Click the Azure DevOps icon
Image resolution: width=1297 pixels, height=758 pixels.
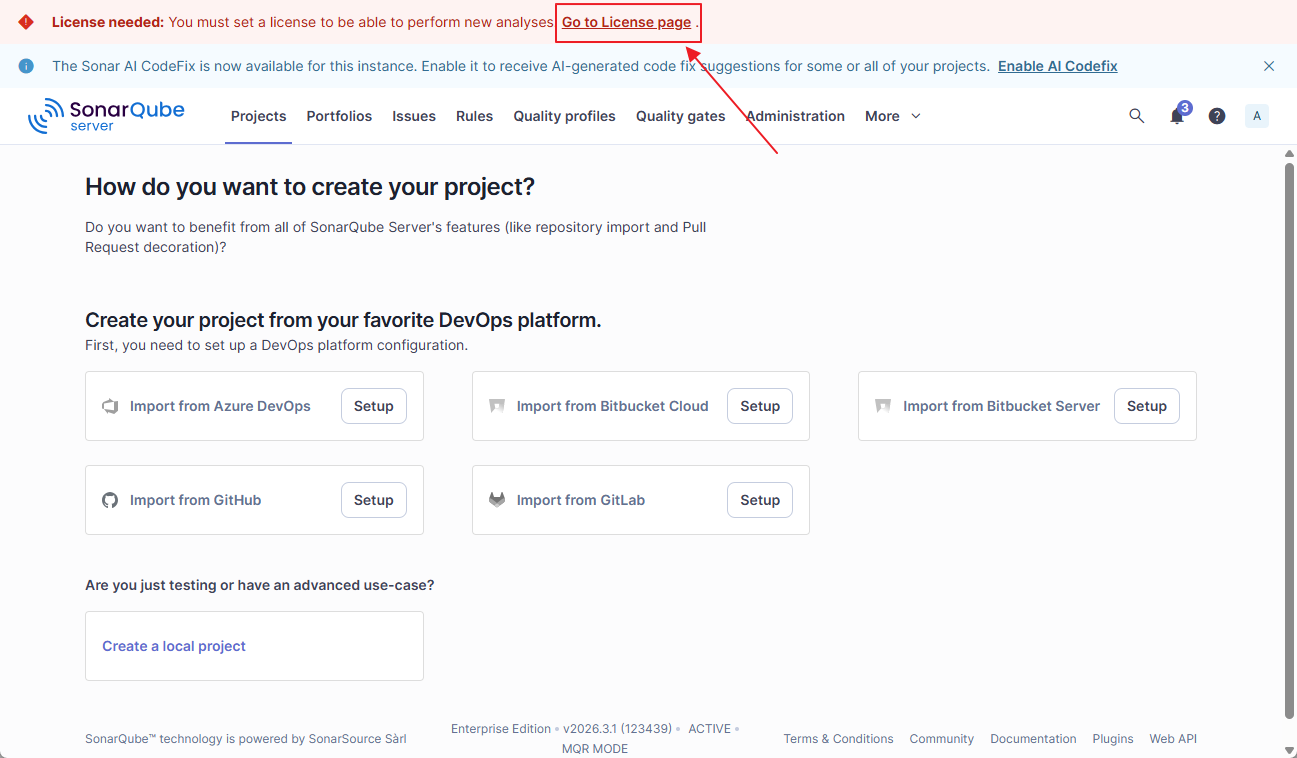pyautogui.click(x=110, y=406)
